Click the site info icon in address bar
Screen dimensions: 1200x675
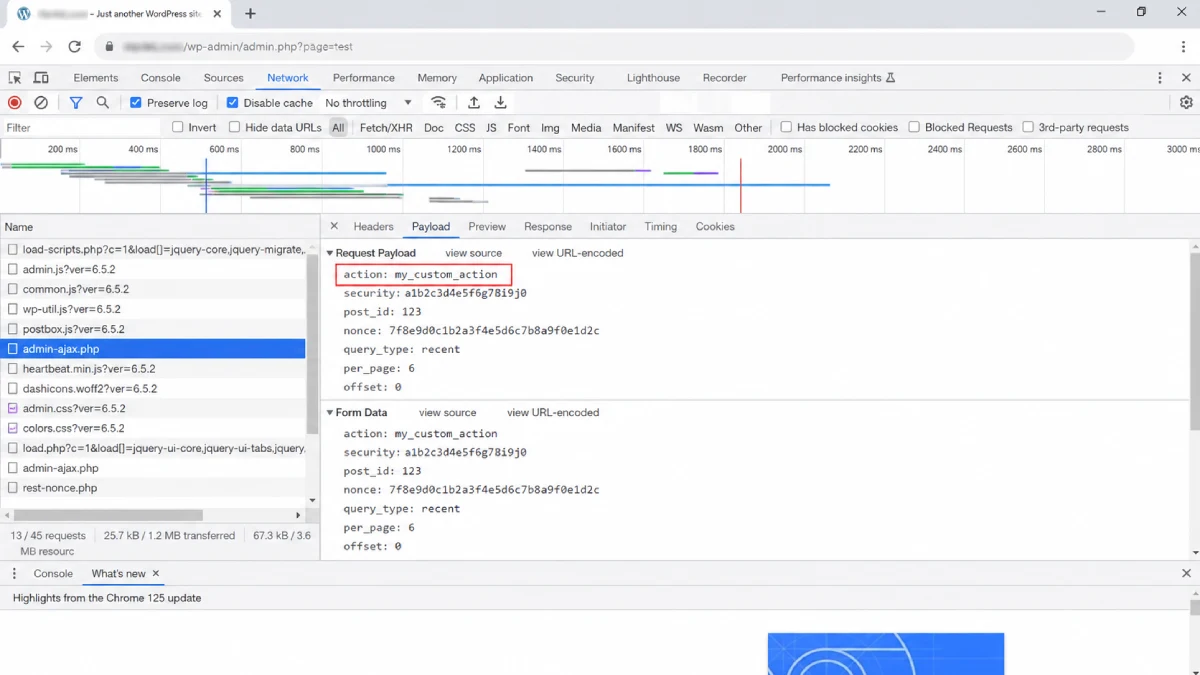[108, 46]
